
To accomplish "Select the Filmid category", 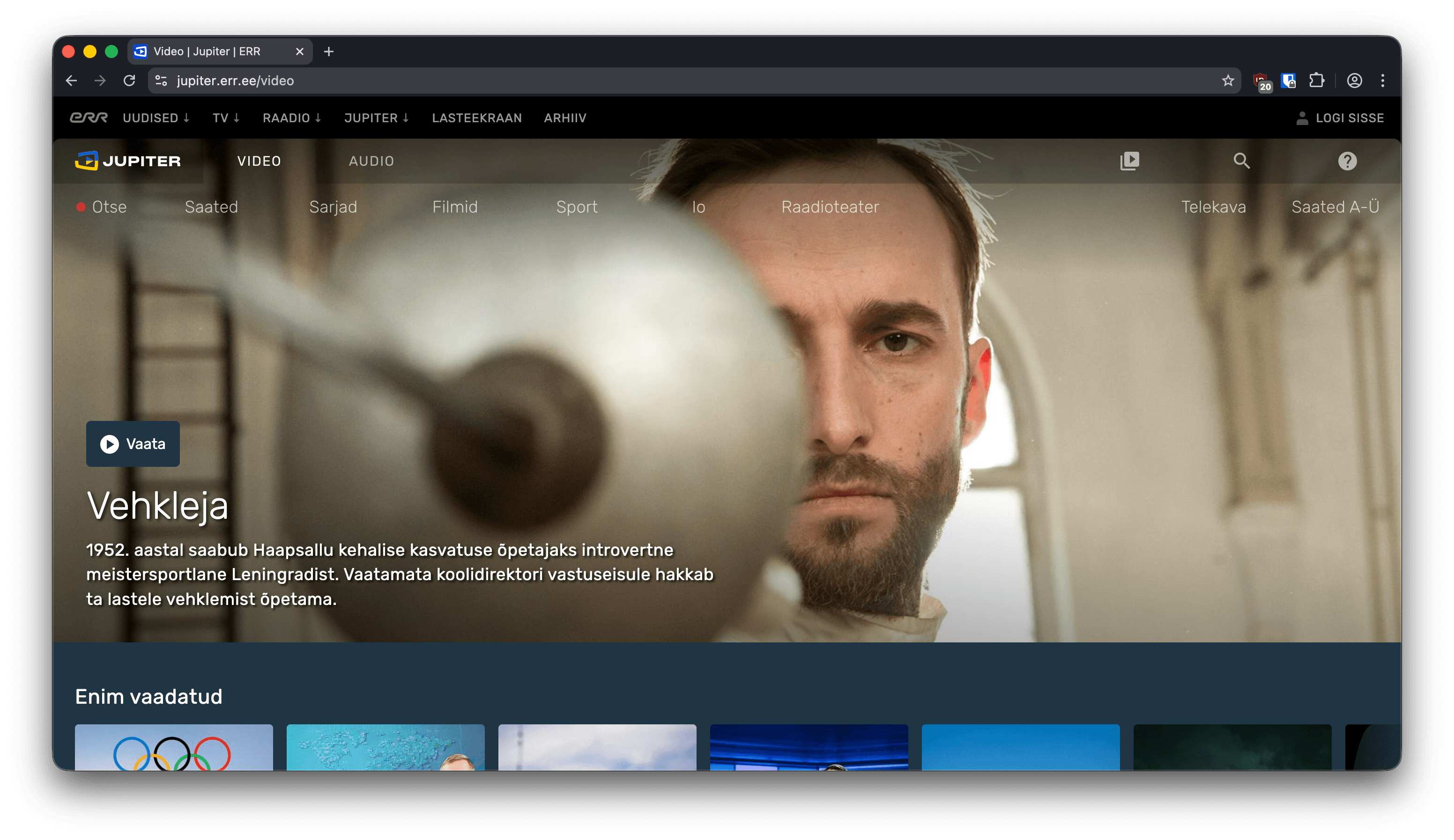I will (x=455, y=207).
